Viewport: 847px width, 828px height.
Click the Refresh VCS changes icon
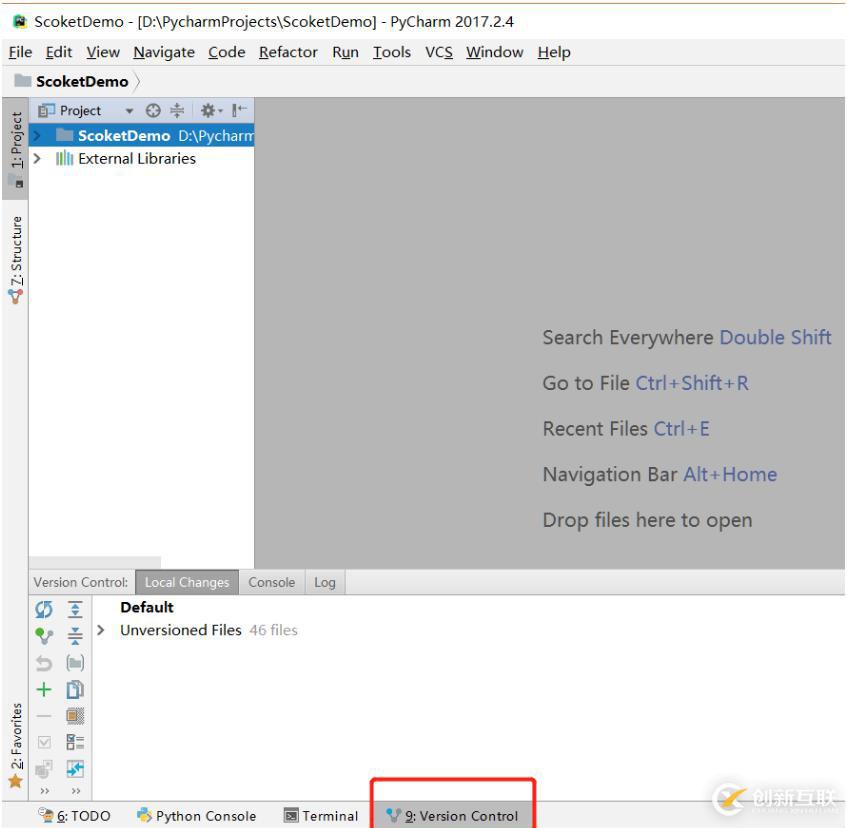tap(44, 608)
